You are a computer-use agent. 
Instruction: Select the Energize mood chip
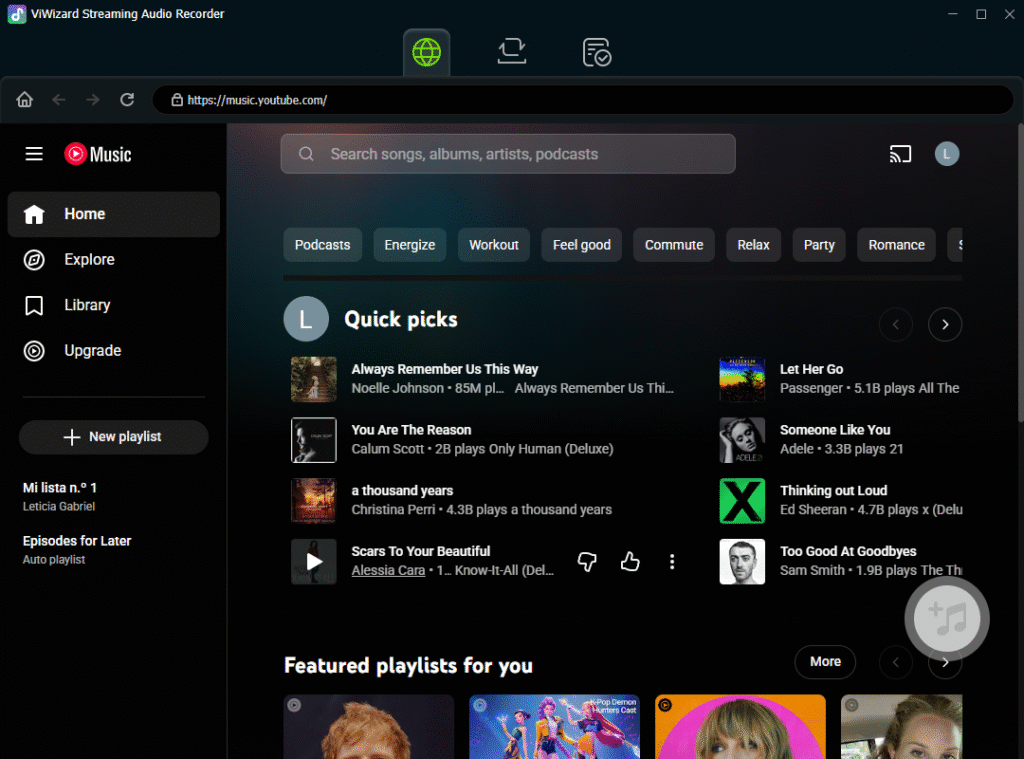point(410,245)
